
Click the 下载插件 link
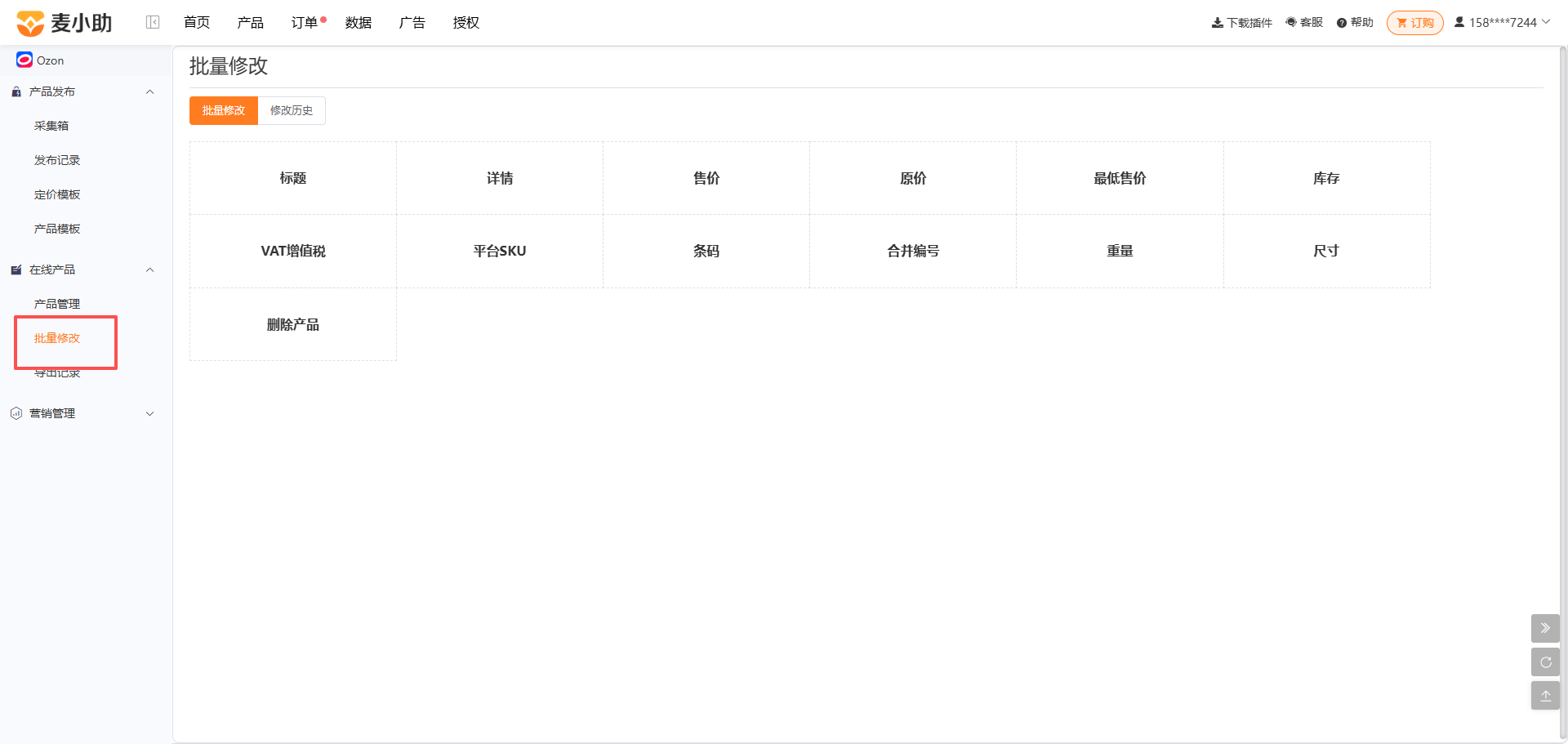pyautogui.click(x=1242, y=23)
